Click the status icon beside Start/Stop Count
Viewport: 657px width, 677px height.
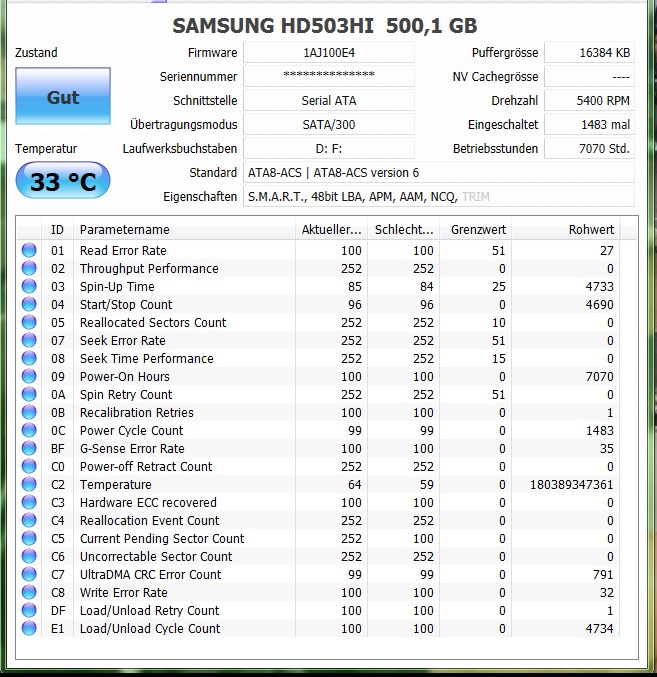tap(29, 304)
